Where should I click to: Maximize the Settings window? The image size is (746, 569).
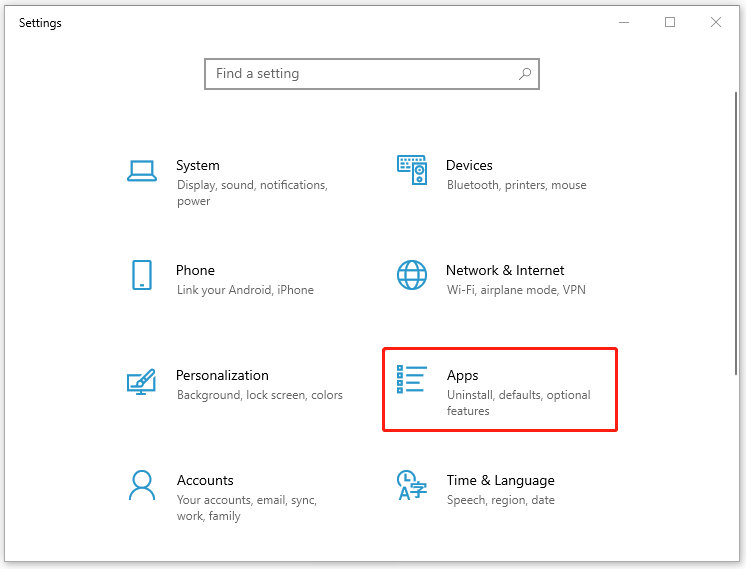click(x=670, y=22)
